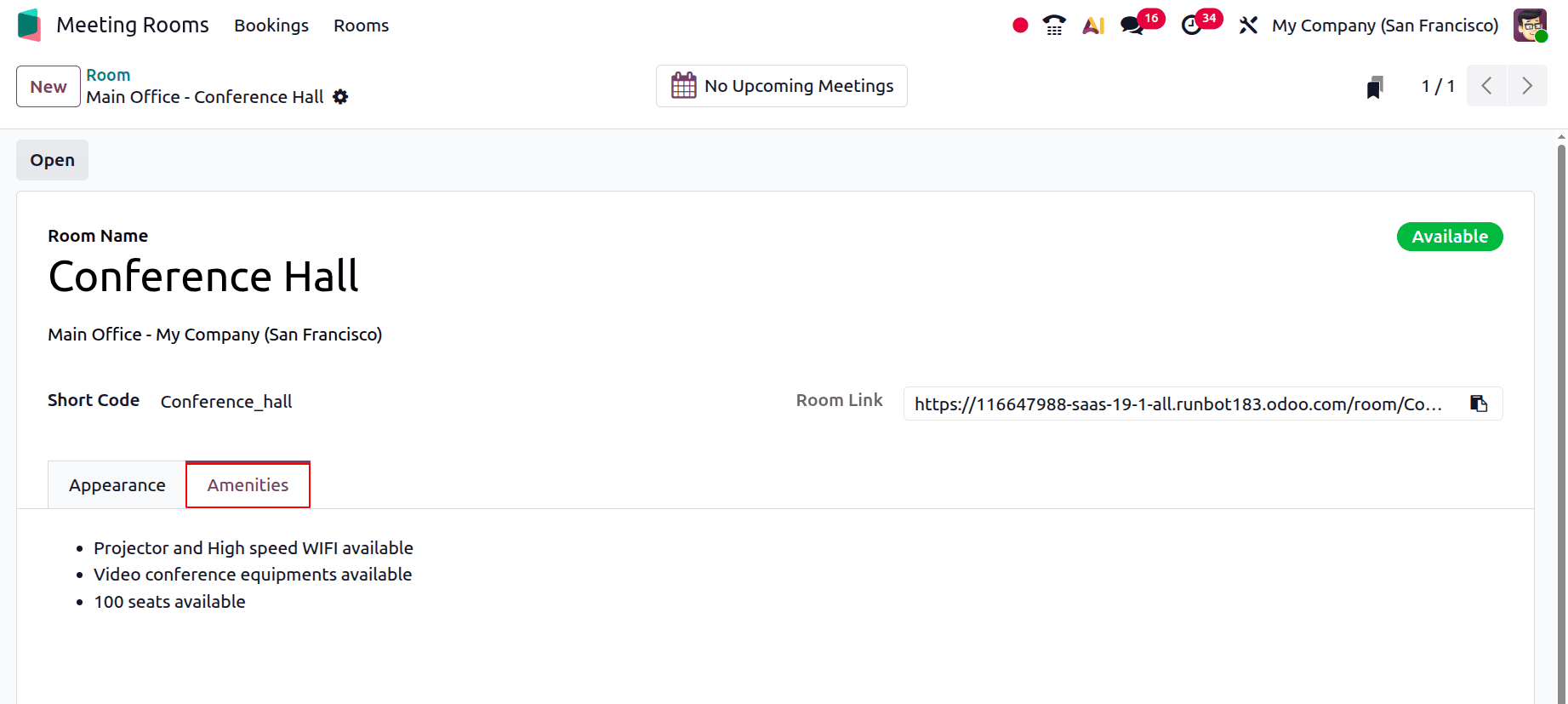
Task: Click calendar icon in No Upcoming Meetings
Action: pyautogui.click(x=684, y=85)
